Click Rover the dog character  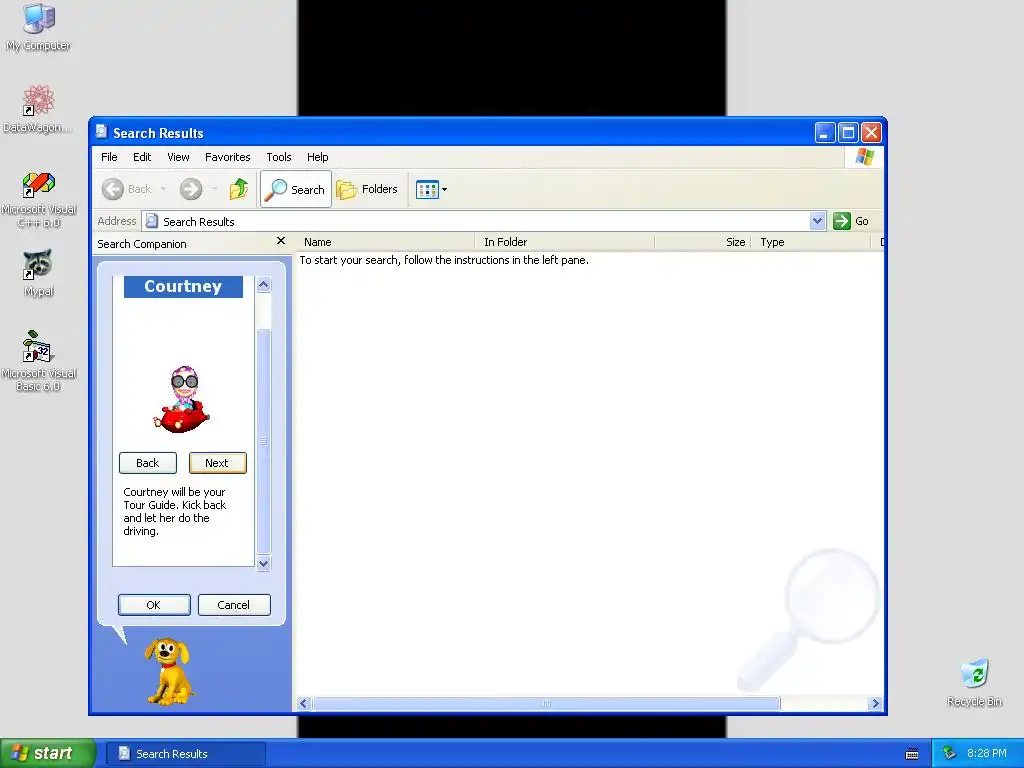pyautogui.click(x=169, y=671)
